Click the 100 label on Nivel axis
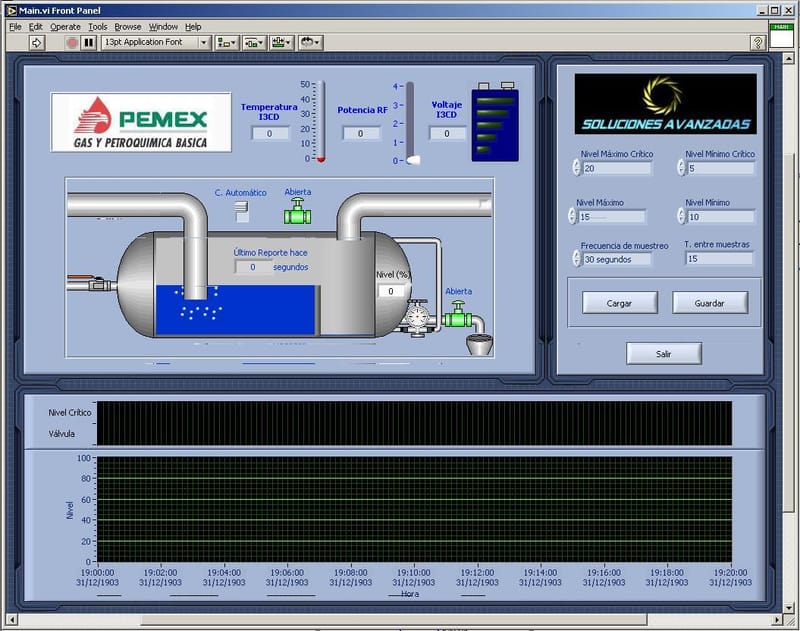 [x=84, y=458]
